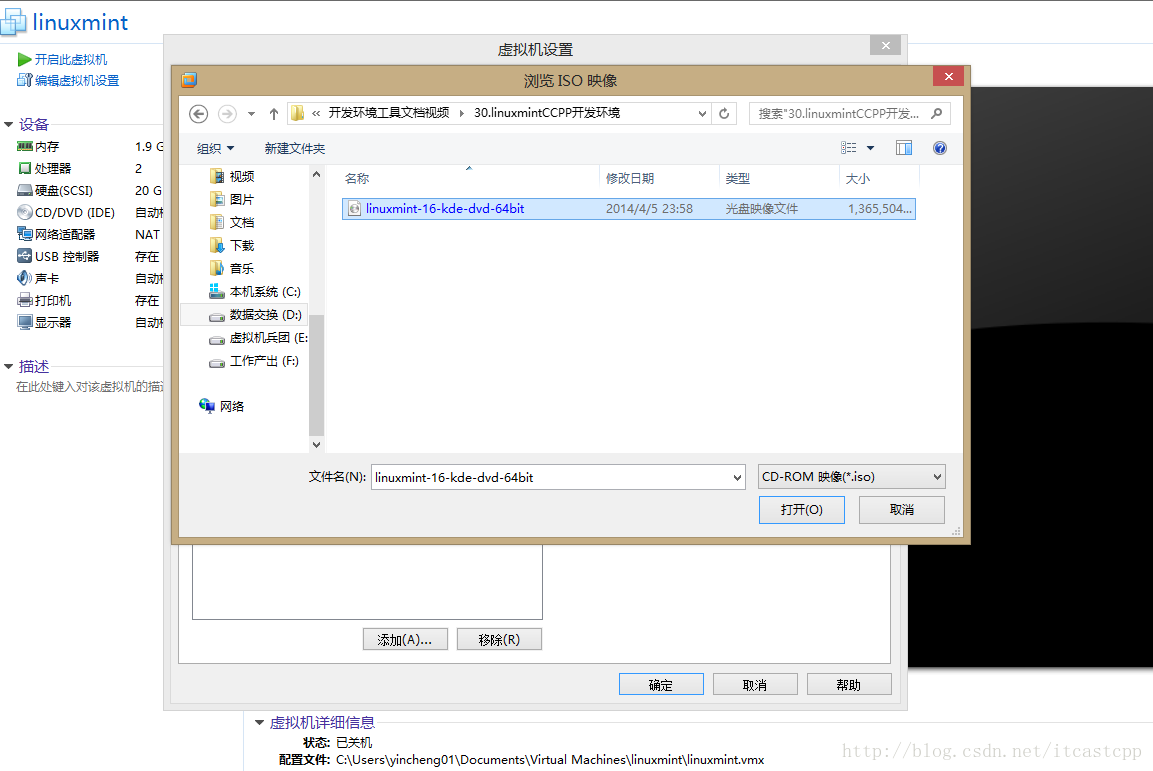Screen dimensions: 1153x771
Task: Select the 处理器 device row
Action: pyautogui.click(x=89, y=169)
